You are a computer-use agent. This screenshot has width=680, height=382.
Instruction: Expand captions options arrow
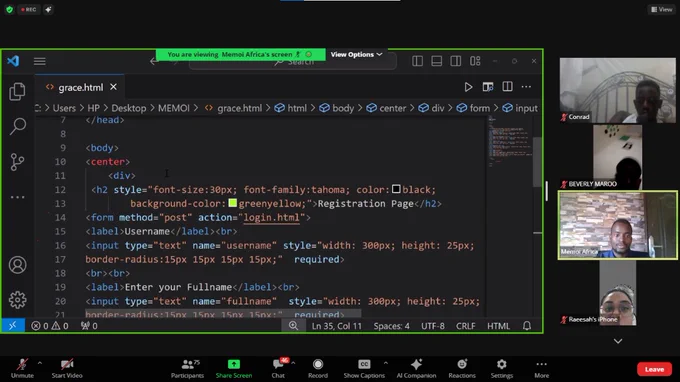click(386, 363)
